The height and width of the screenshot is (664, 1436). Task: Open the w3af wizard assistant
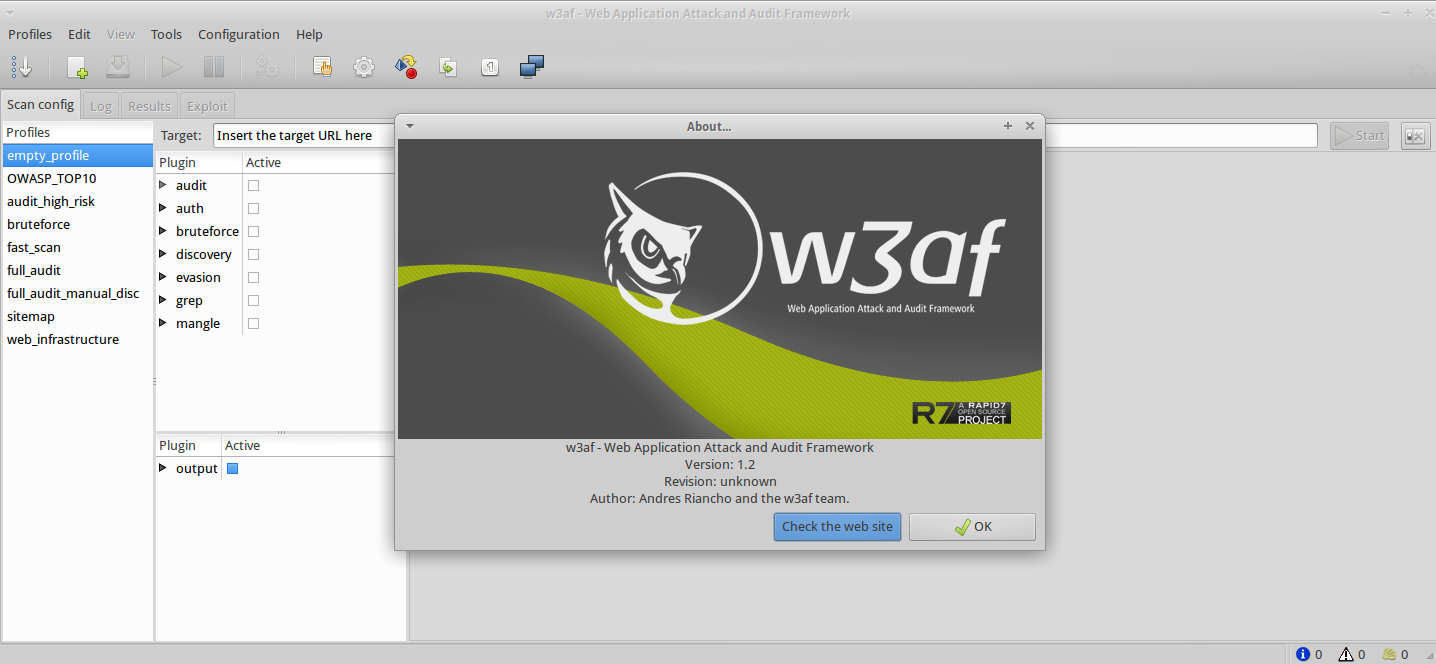pos(22,67)
